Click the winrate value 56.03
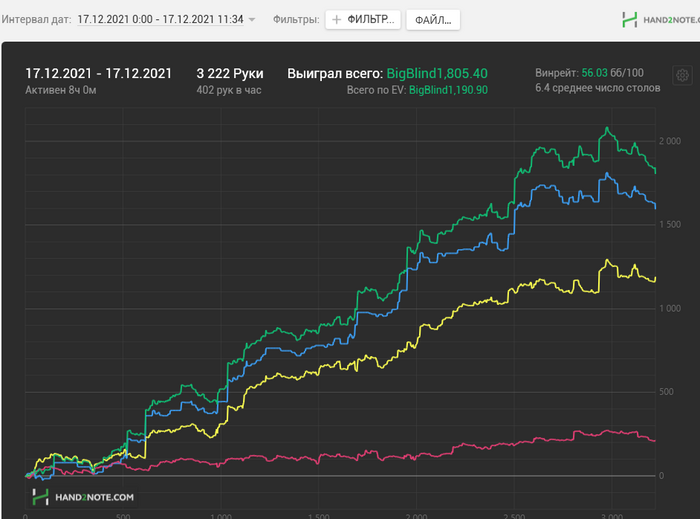Viewport: 700px width, 519px height. pos(595,73)
